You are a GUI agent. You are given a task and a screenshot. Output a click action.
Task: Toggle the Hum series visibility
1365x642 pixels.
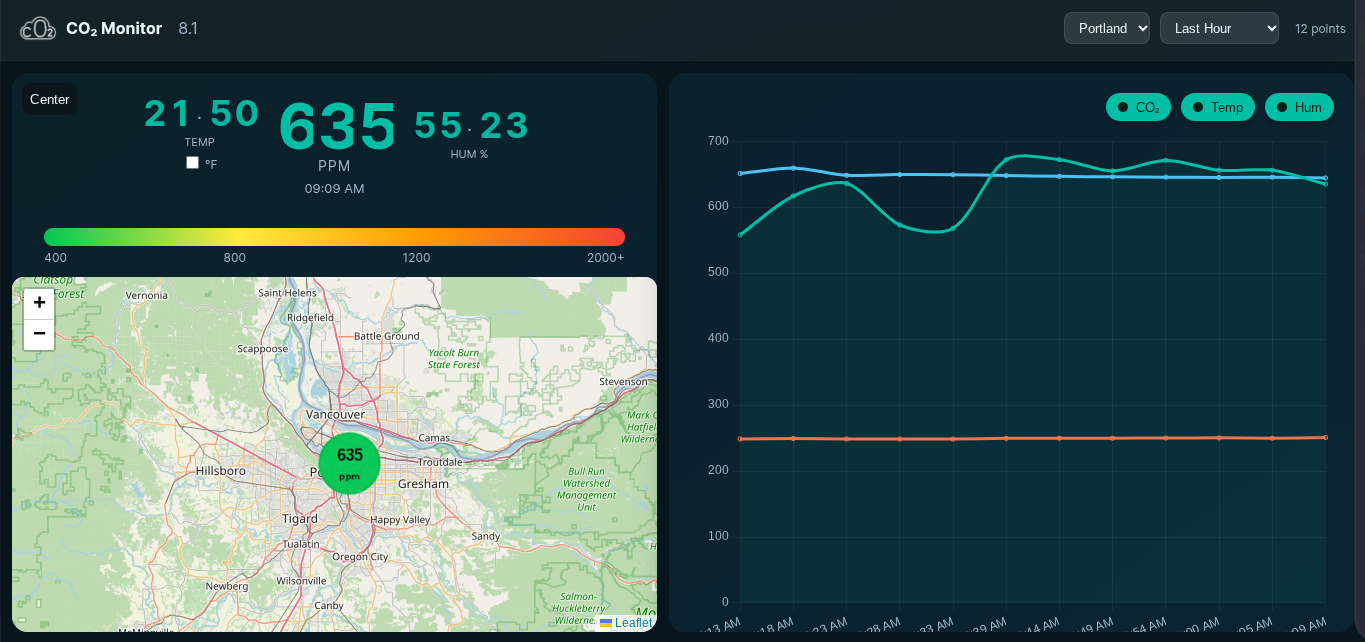[x=1299, y=107]
